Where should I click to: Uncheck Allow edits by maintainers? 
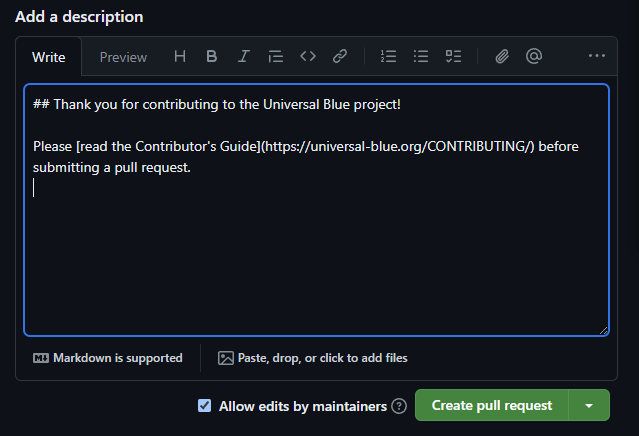[205, 406]
